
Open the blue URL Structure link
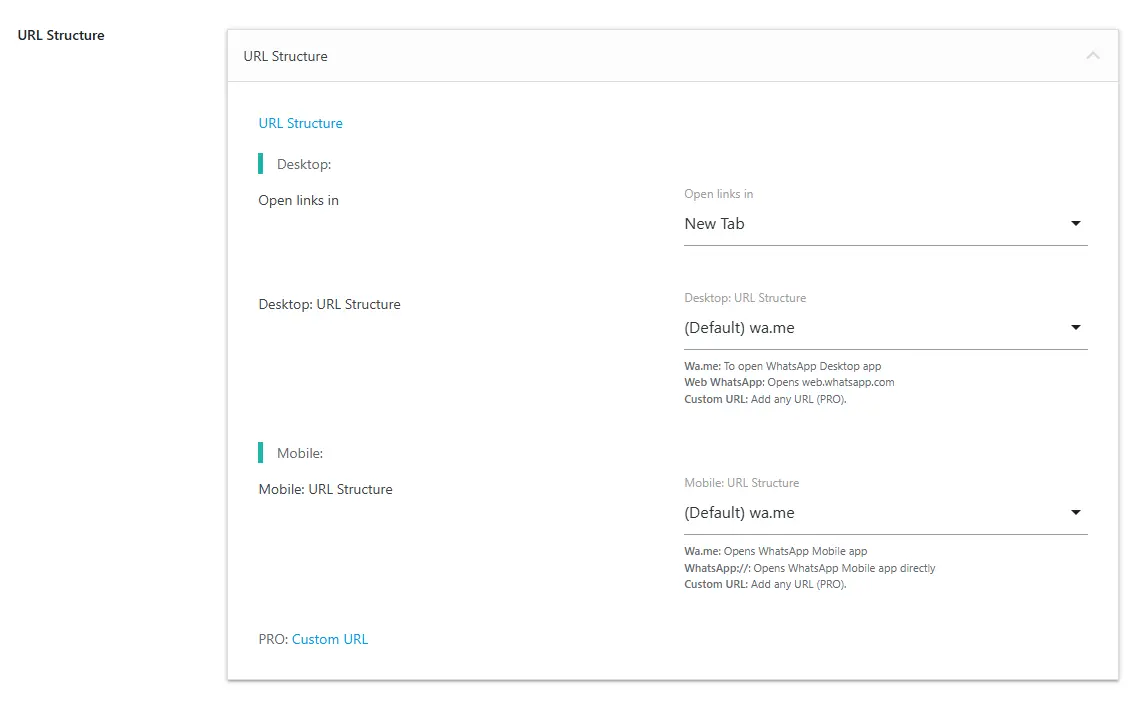pos(300,123)
